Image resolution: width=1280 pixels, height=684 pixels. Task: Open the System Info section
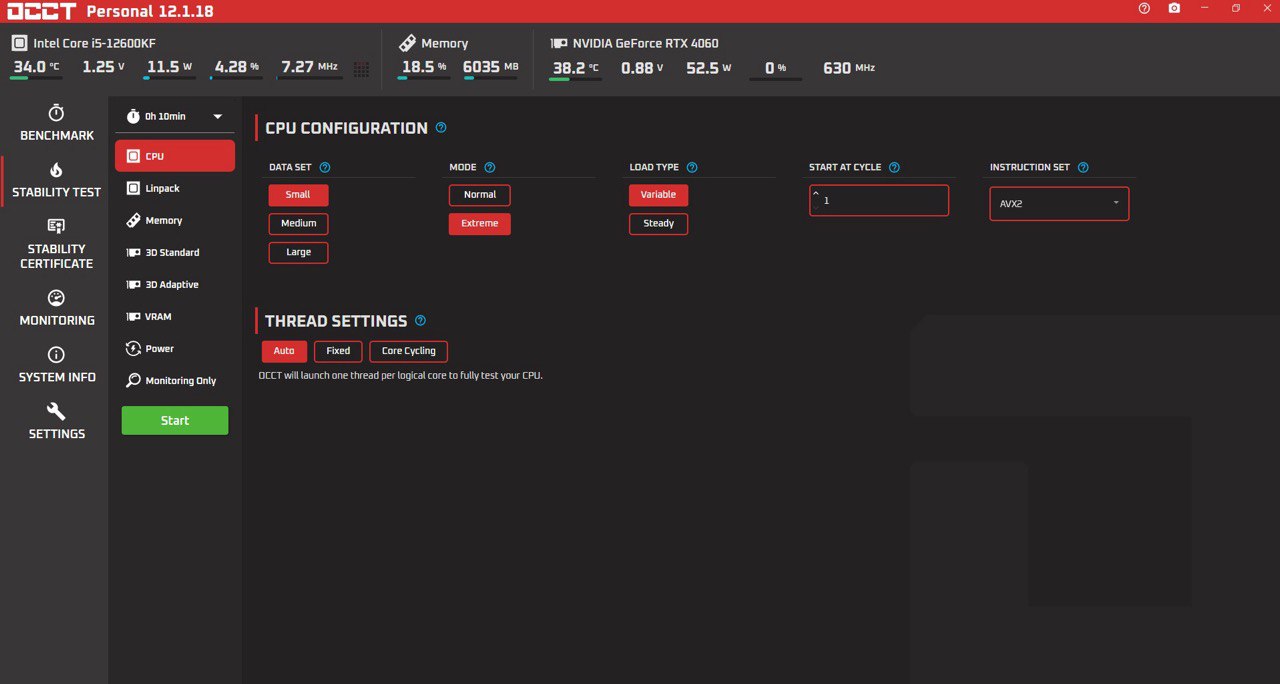(56, 365)
